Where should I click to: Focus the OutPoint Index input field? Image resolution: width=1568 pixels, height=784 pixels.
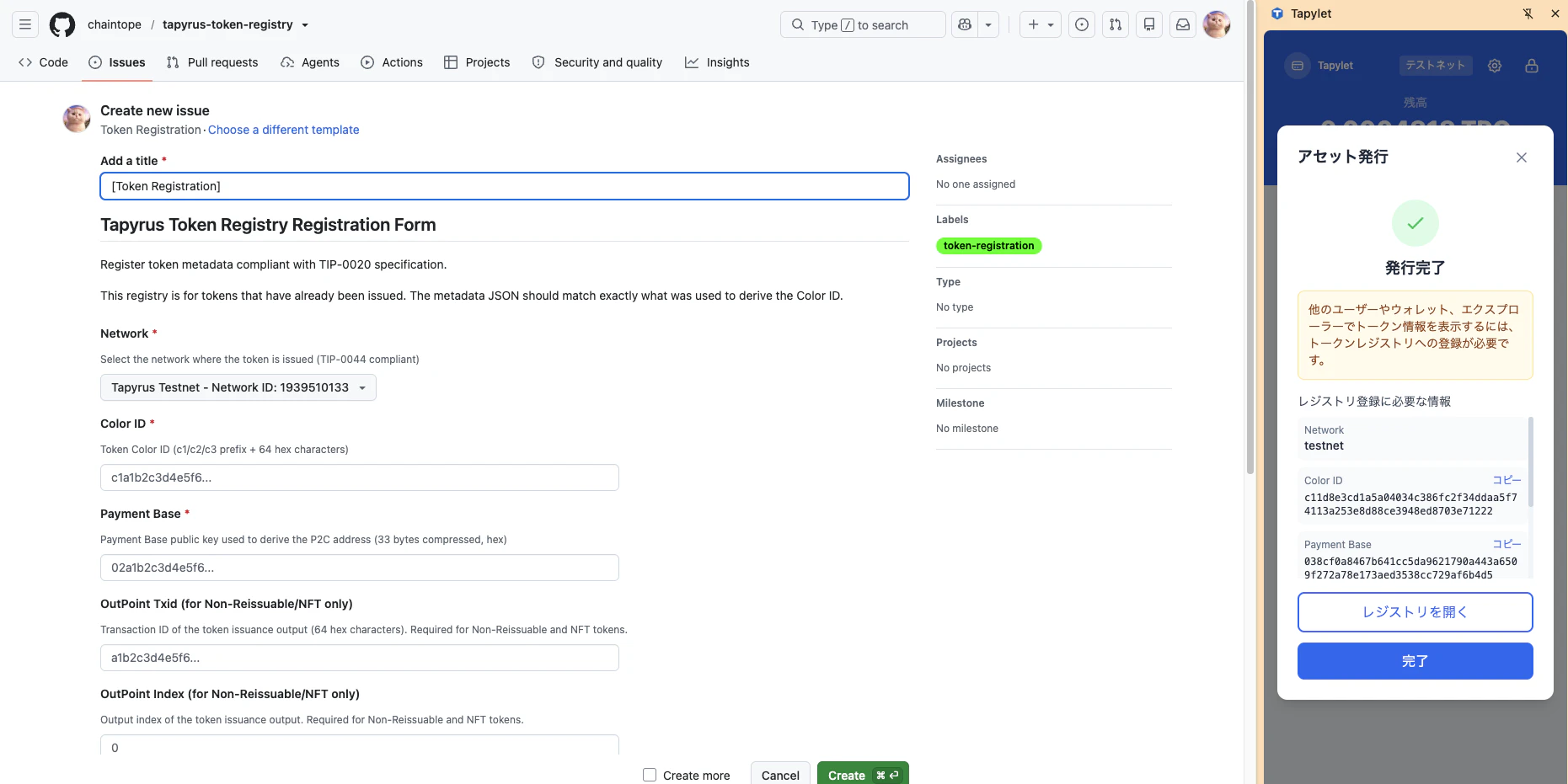360,745
